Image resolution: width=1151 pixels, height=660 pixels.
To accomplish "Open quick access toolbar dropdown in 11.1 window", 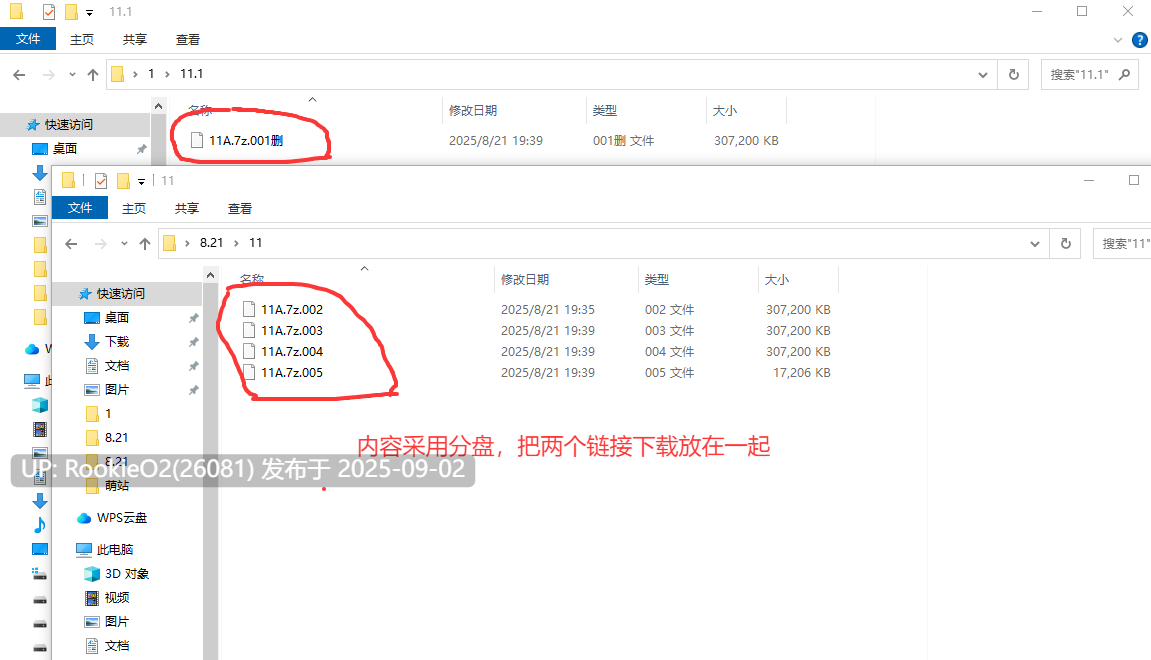I will point(89,12).
